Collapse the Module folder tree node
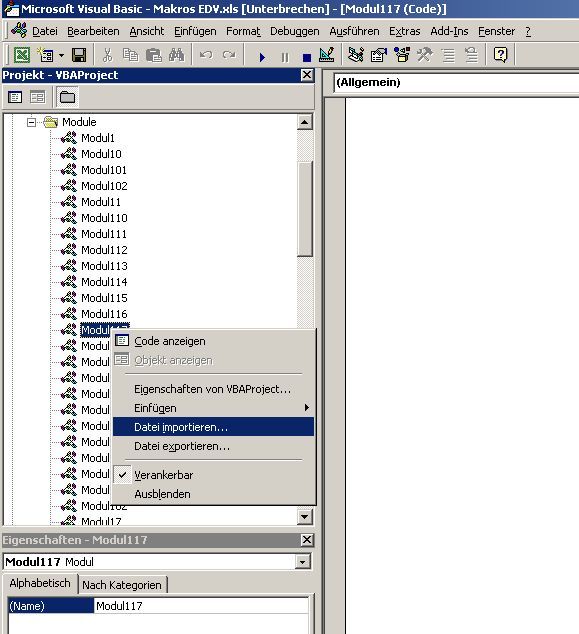Image resolution: width=579 pixels, height=634 pixels. click(x=31, y=122)
